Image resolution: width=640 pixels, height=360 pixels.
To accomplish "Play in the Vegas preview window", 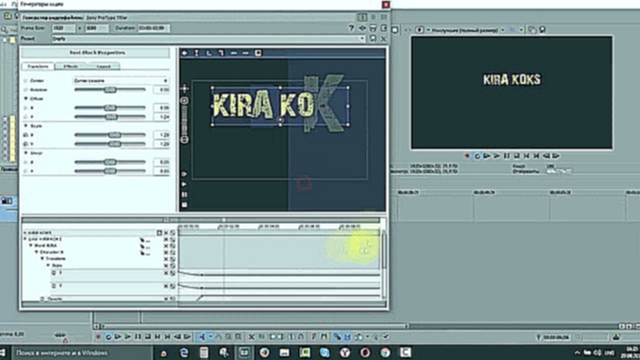I will [x=497, y=156].
